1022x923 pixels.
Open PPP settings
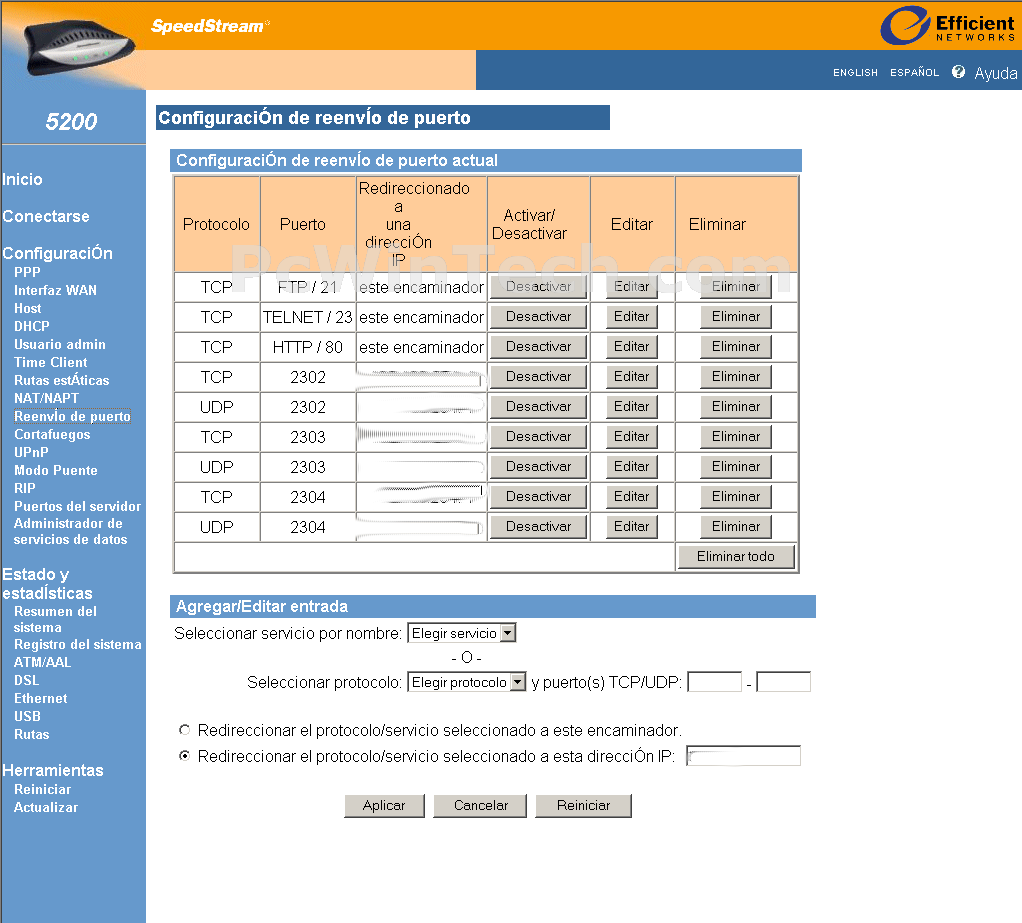pos(27,272)
